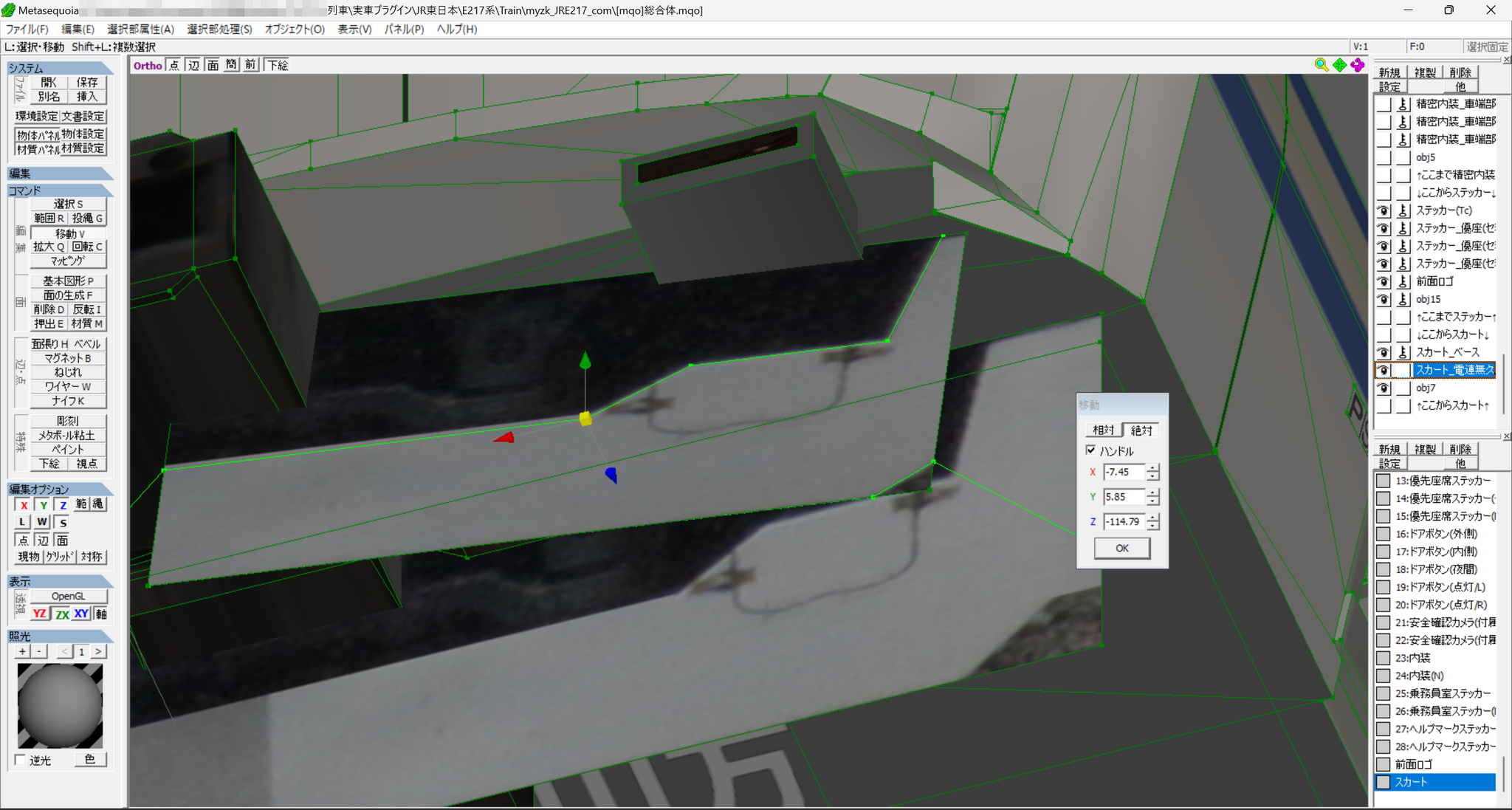Click the Y coordinate input field
Image resolution: width=1512 pixels, height=810 pixels.
1124,497
